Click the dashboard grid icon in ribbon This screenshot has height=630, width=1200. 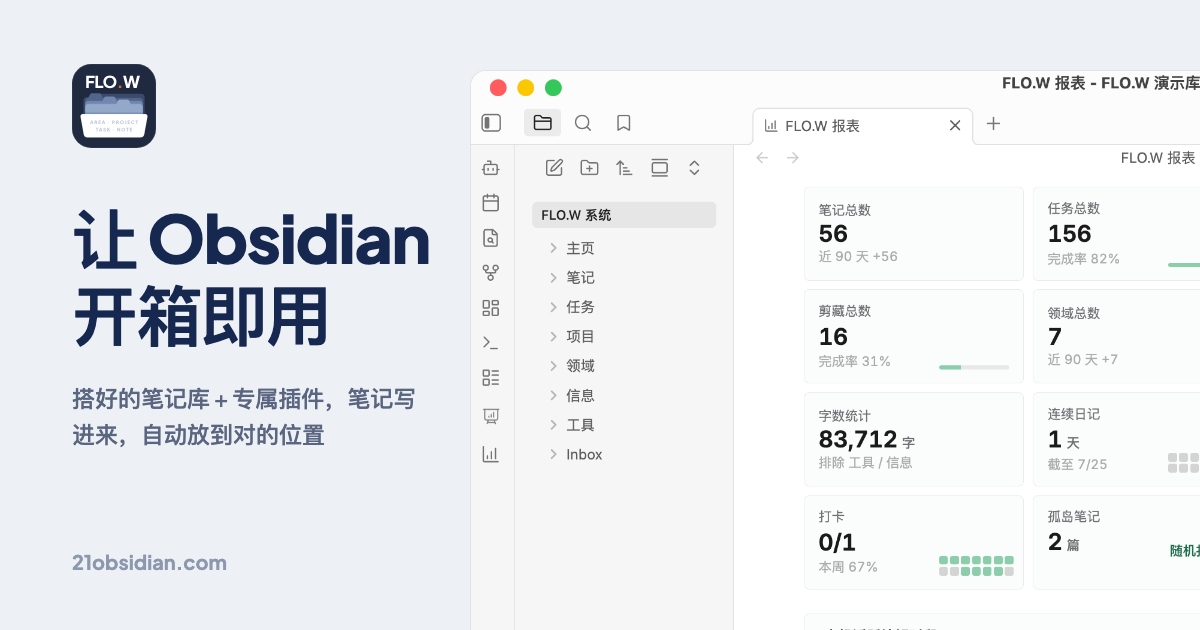[490, 307]
